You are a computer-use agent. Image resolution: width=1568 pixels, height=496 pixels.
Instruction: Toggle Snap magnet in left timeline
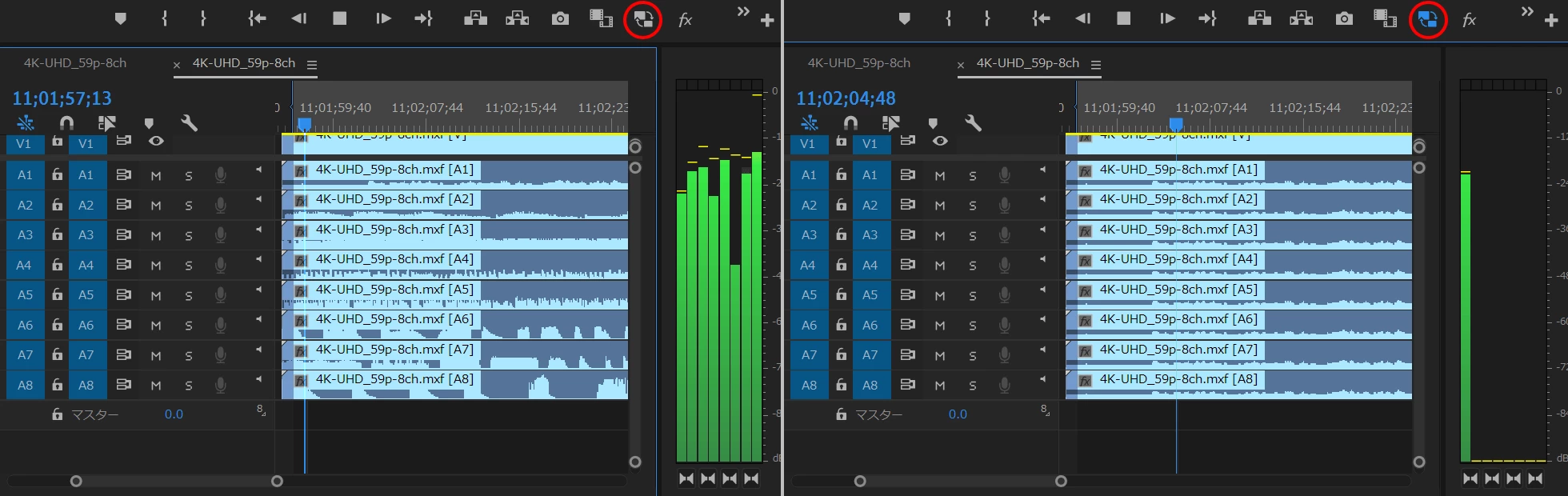pyautogui.click(x=66, y=123)
